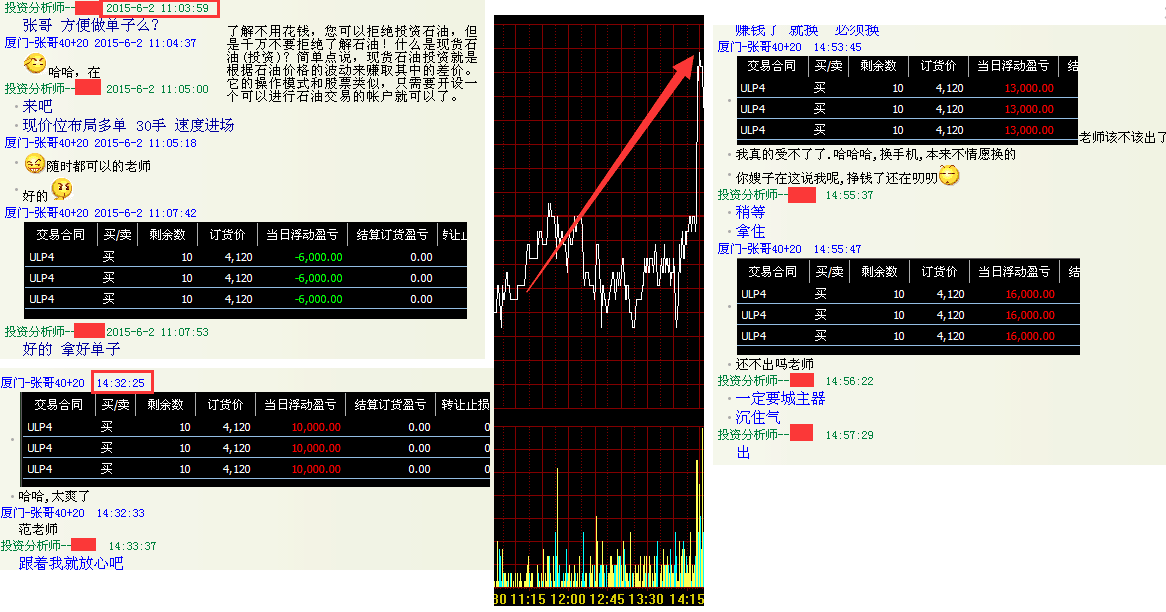Select timestamp 14:57:29
Viewport: 1166px width, 612px height.
click(x=849, y=435)
